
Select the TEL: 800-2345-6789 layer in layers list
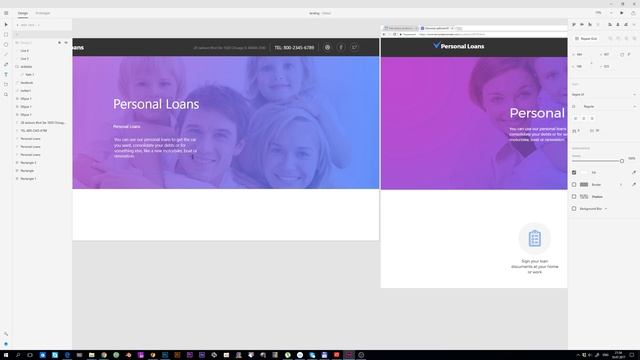[34, 131]
